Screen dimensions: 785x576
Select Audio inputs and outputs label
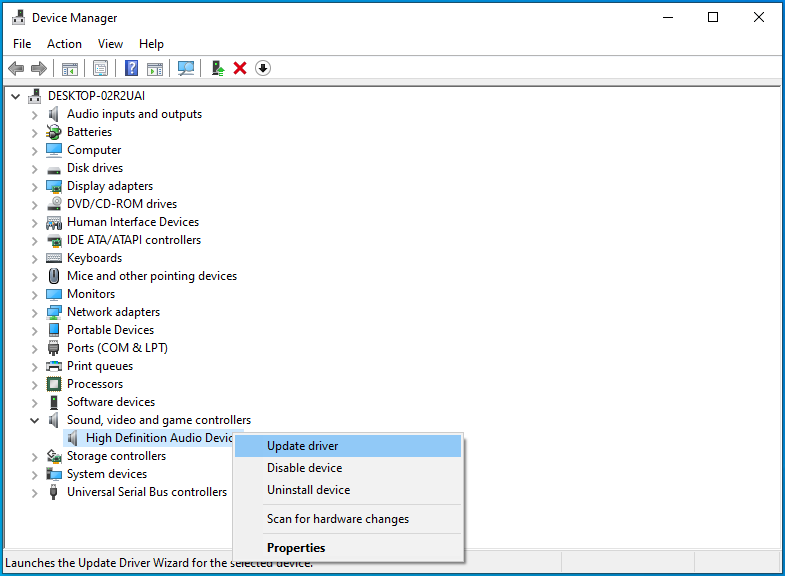(135, 114)
